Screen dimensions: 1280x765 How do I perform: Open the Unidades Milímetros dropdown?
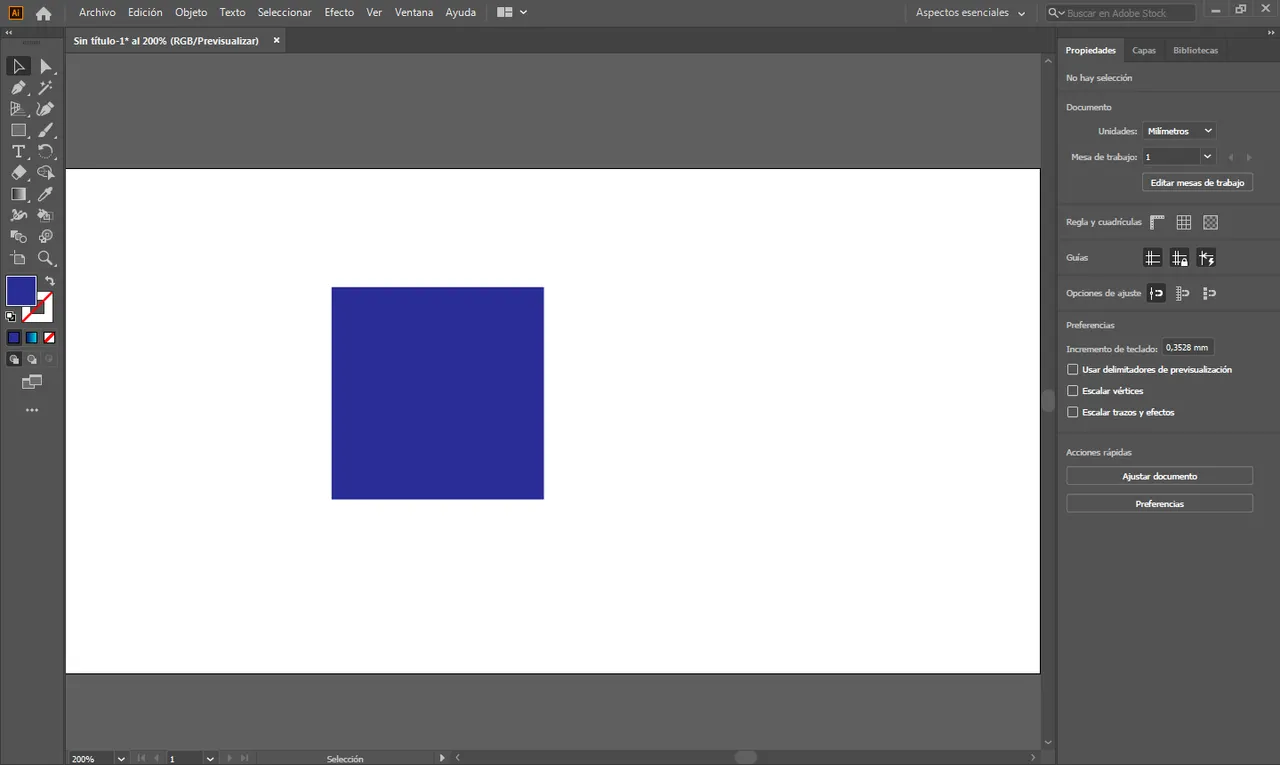pyautogui.click(x=1179, y=131)
